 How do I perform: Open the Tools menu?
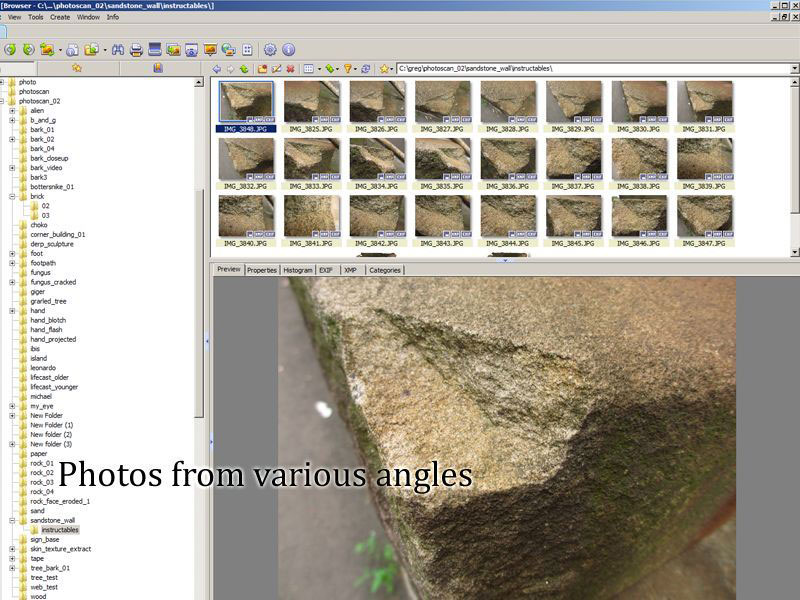(x=35, y=17)
